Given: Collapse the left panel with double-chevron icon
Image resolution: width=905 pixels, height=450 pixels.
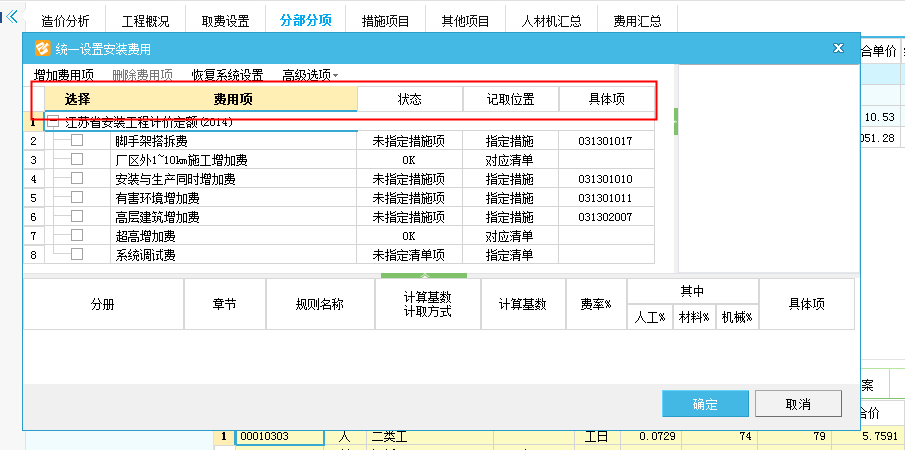Looking at the screenshot, I should (12, 18).
